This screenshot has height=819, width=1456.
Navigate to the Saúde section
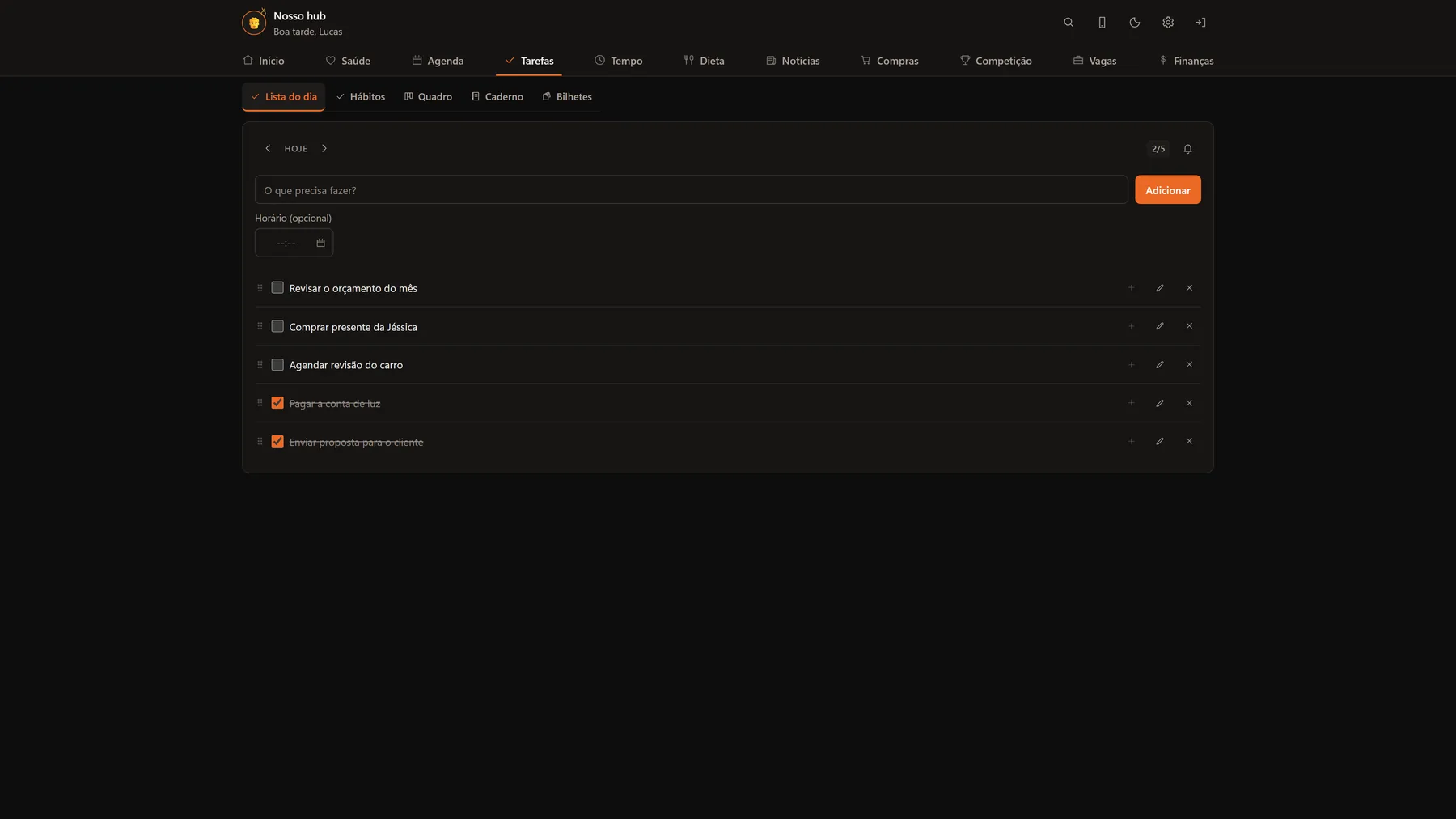coord(348,61)
